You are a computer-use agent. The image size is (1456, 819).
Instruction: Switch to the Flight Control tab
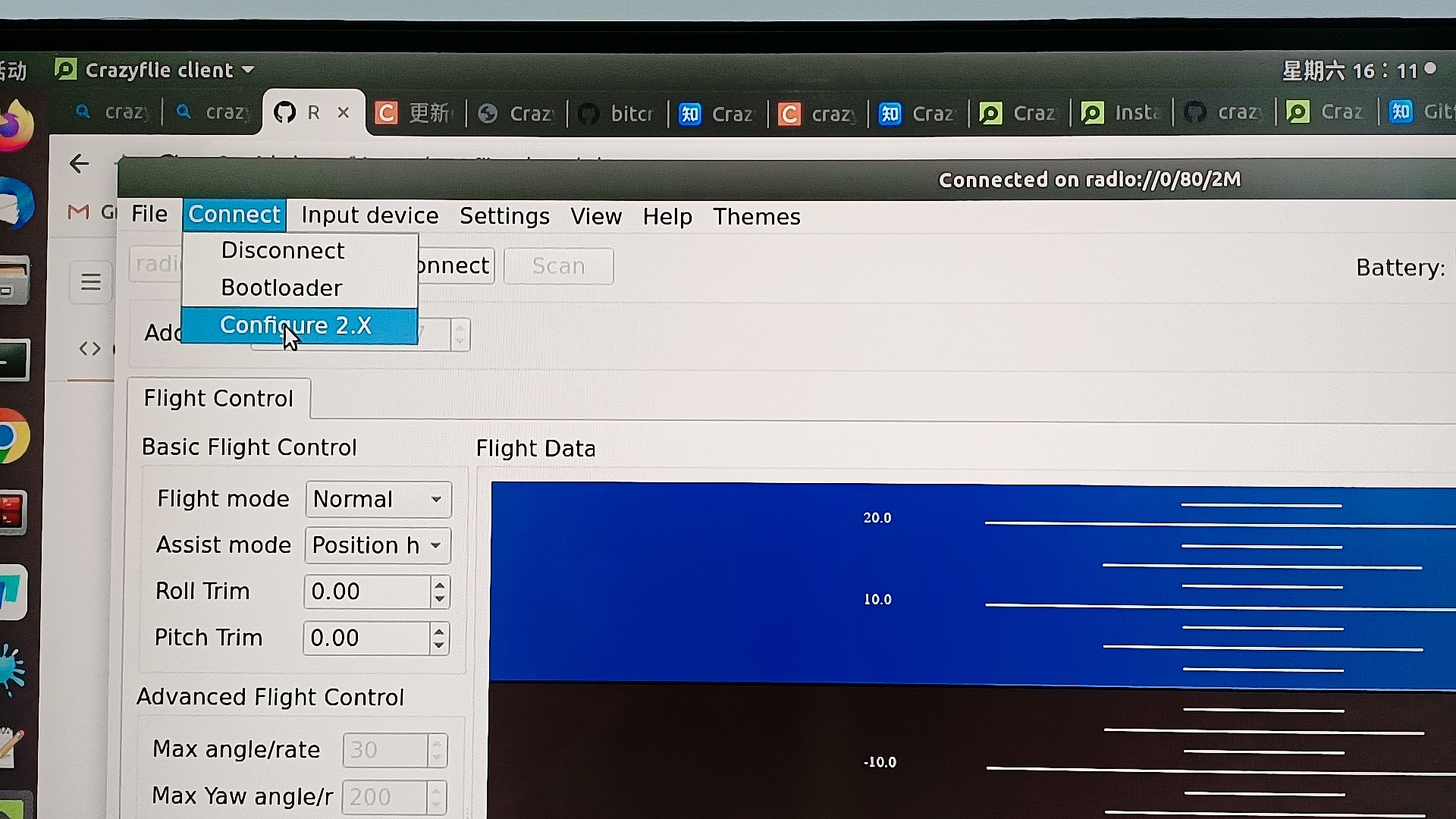218,397
